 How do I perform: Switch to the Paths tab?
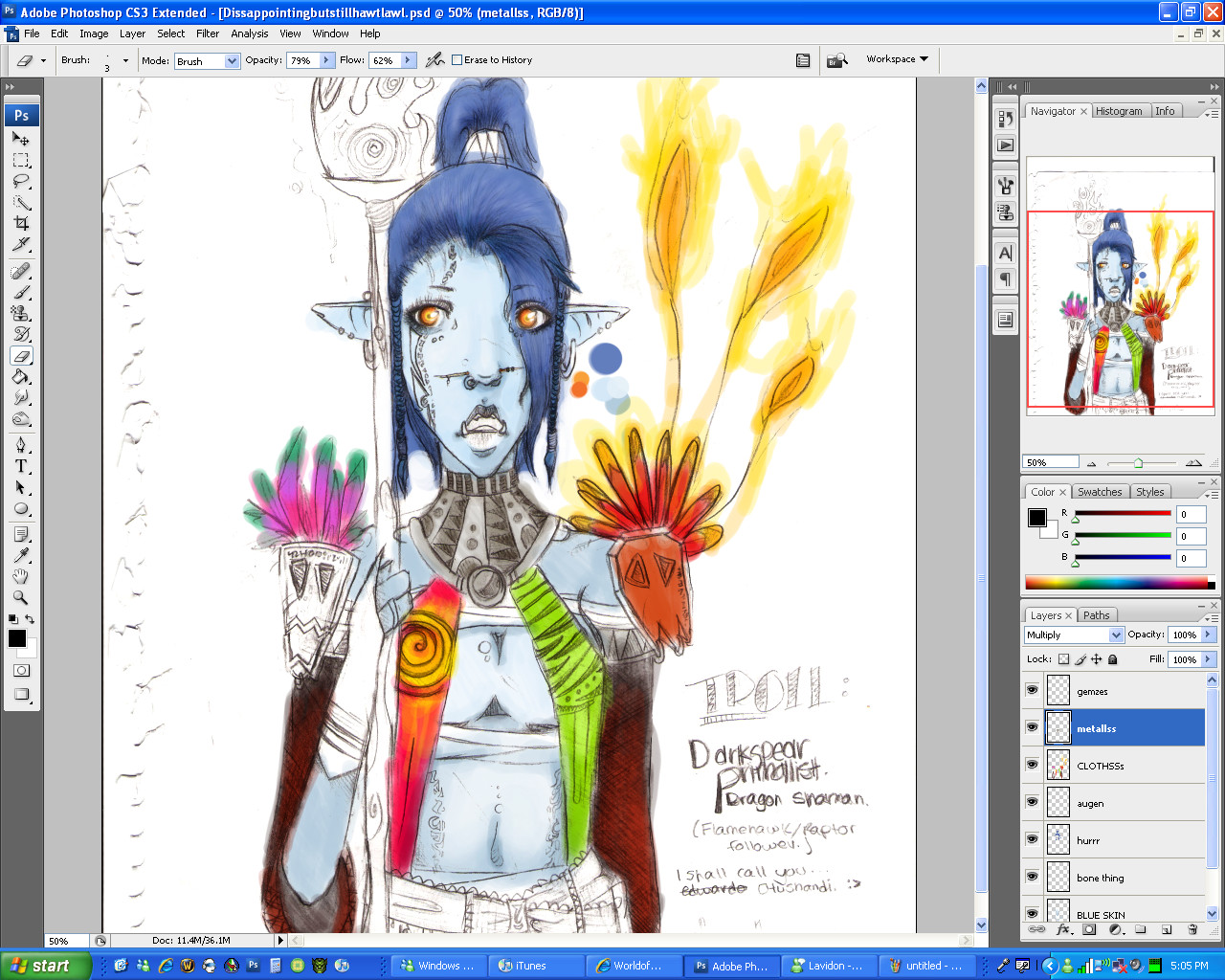pyautogui.click(x=1097, y=615)
